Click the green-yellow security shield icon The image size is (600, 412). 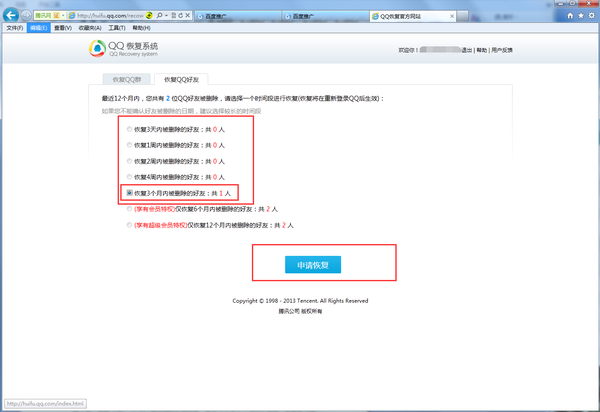point(149,15)
